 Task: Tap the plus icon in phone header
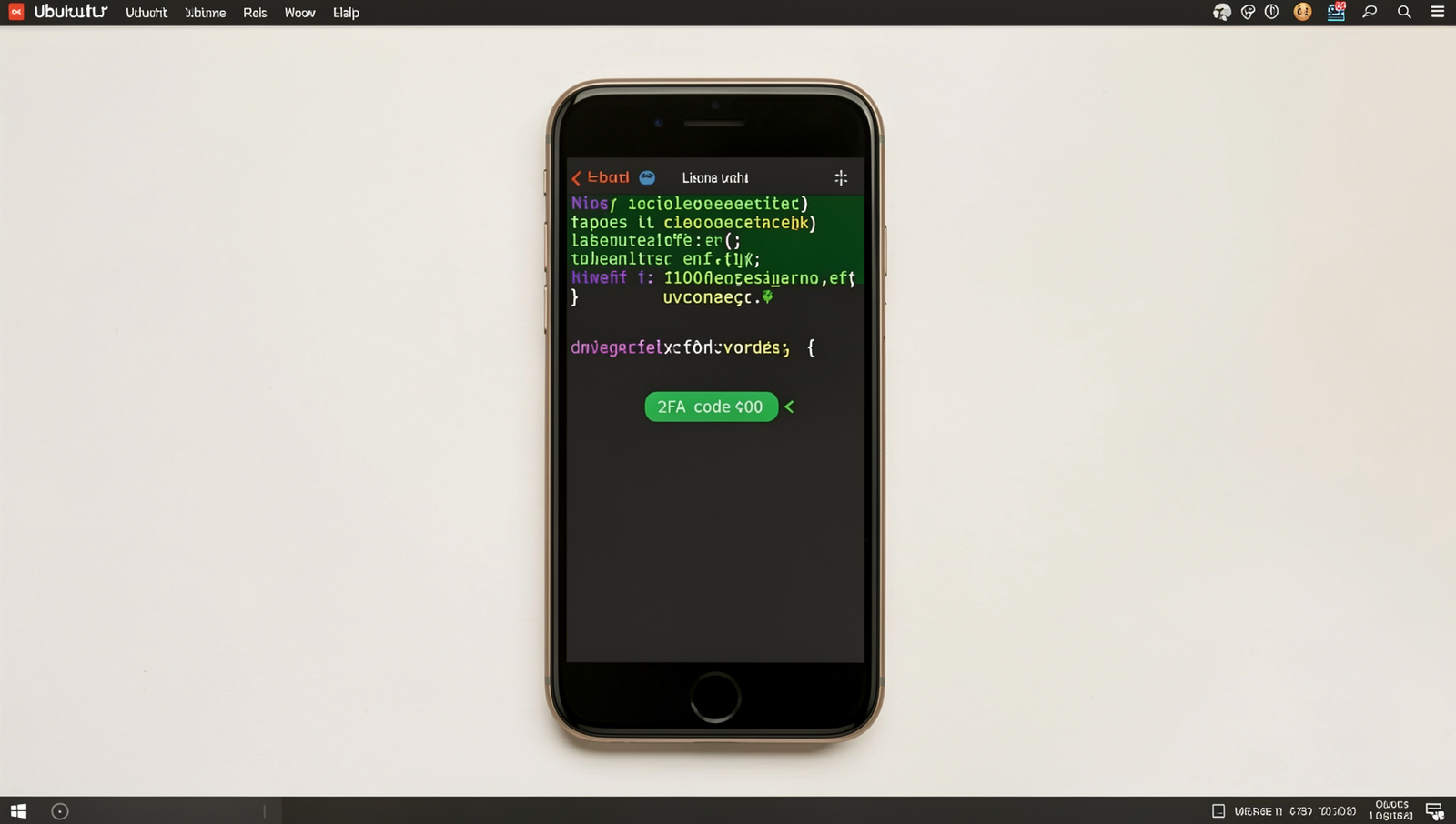[841, 177]
